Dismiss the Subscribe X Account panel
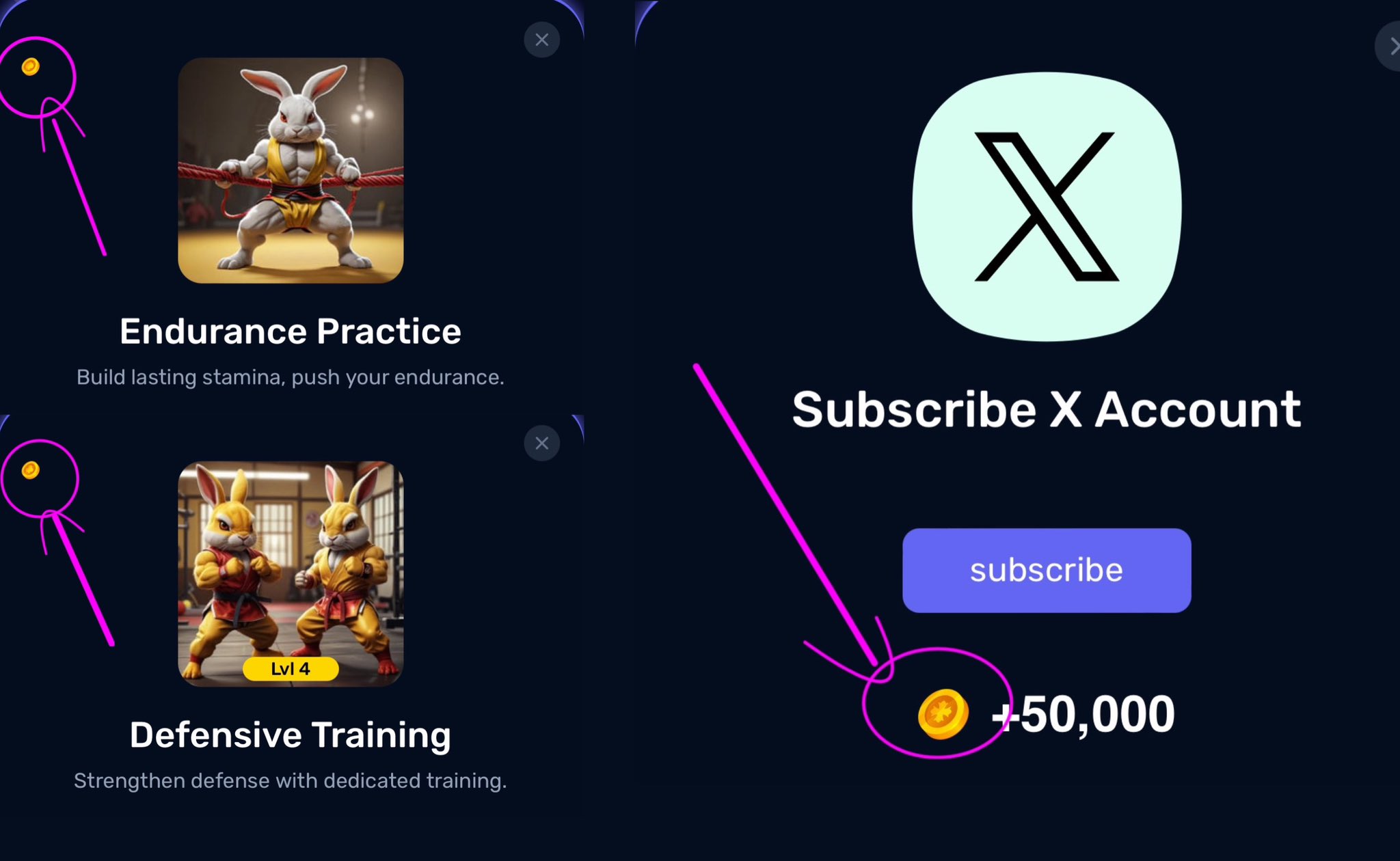Image resolution: width=1400 pixels, height=861 pixels. [x=1391, y=46]
